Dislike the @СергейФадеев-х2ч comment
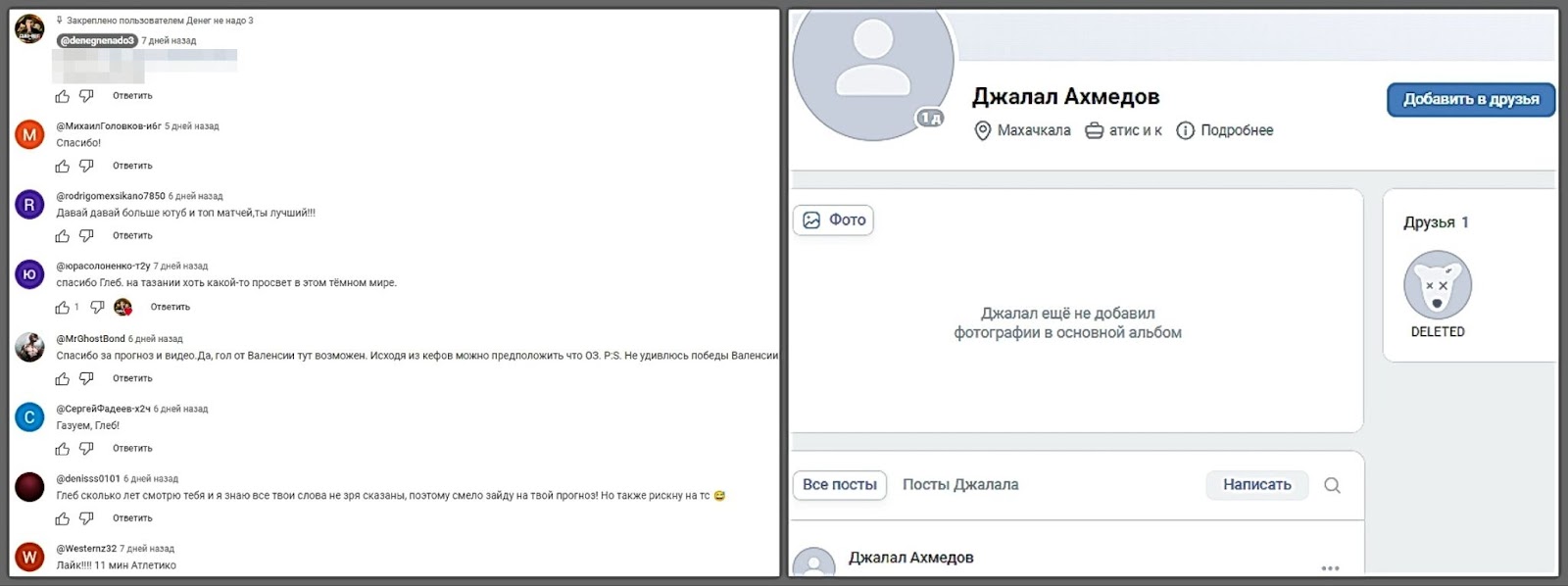The height and width of the screenshot is (586, 1568). (86, 448)
